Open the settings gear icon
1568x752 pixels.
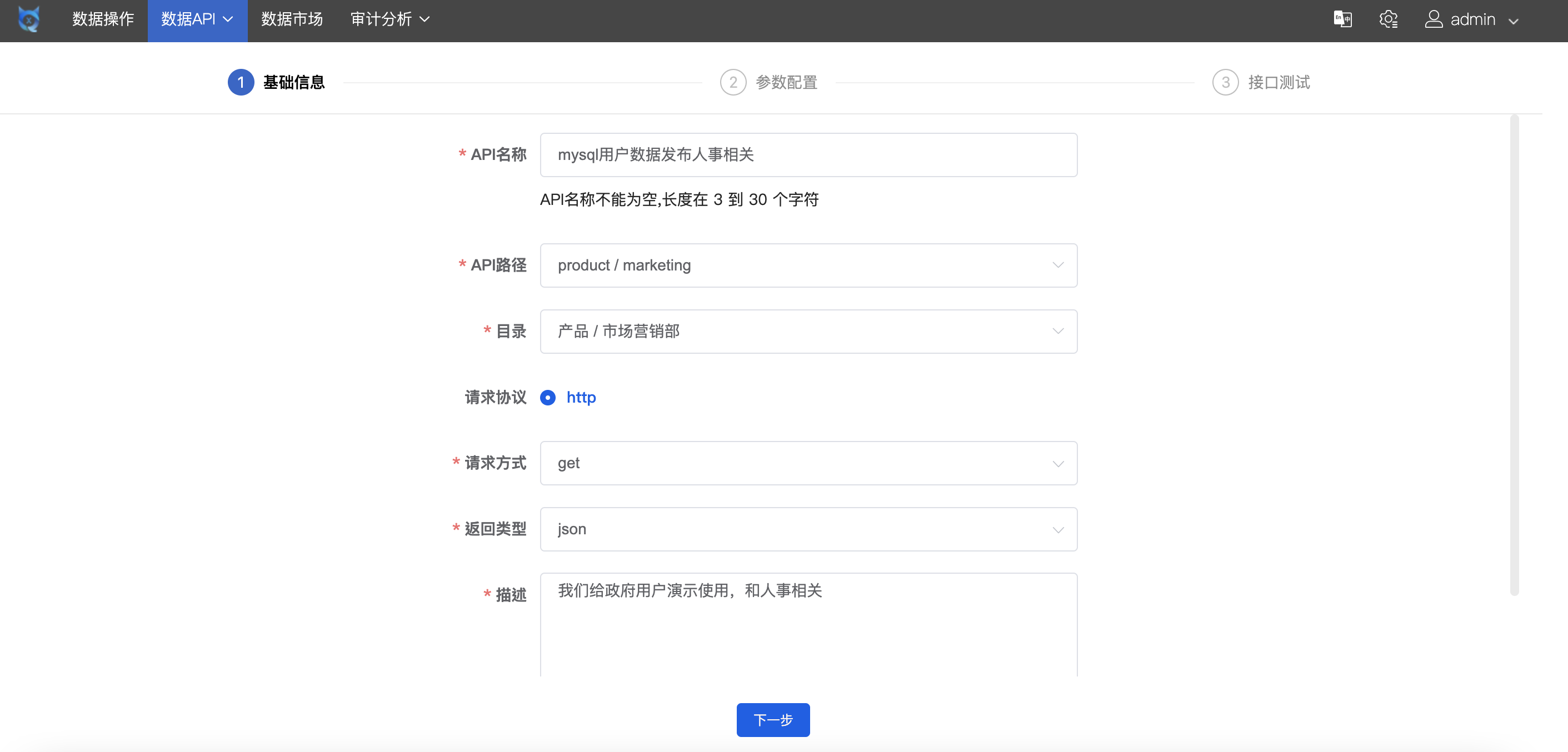pyautogui.click(x=1388, y=19)
